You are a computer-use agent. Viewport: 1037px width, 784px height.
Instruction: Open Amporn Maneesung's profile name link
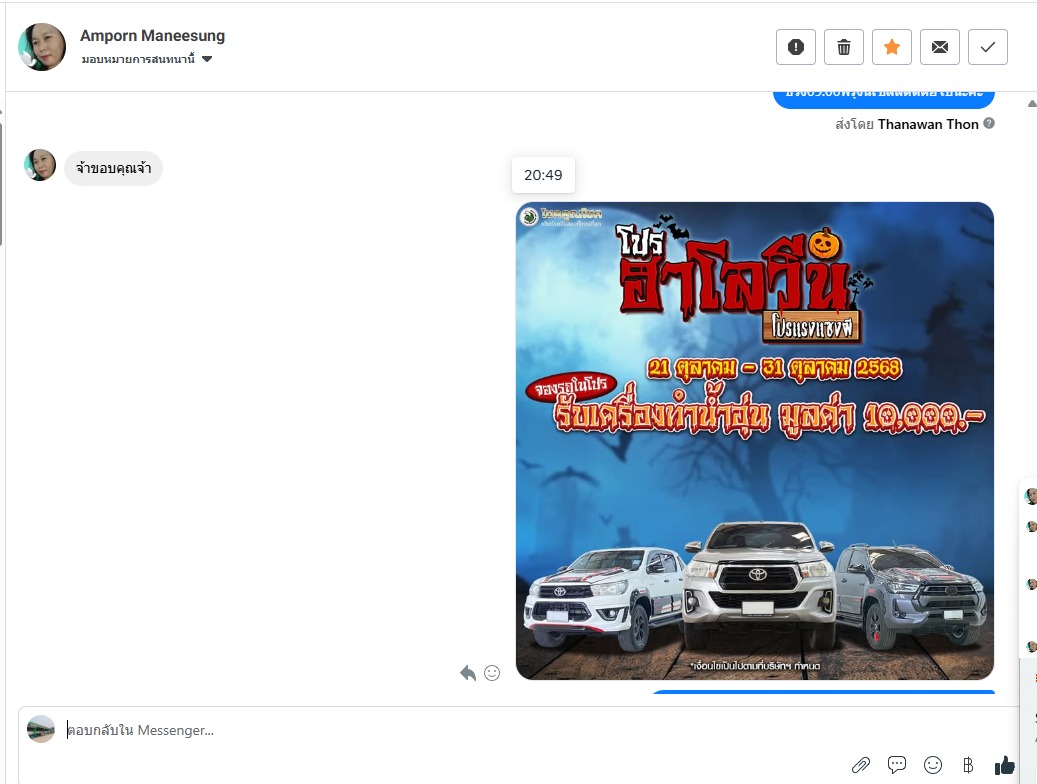point(152,36)
